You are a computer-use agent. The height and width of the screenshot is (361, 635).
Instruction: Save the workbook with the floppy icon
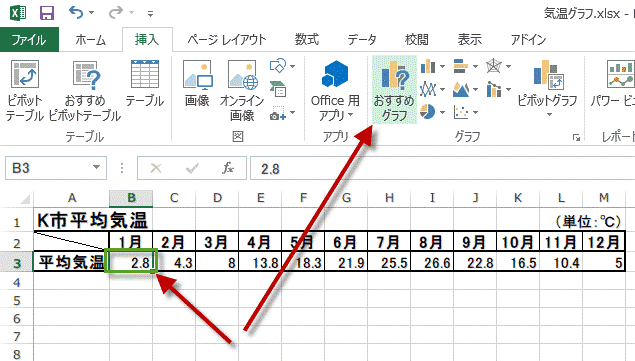coord(47,13)
